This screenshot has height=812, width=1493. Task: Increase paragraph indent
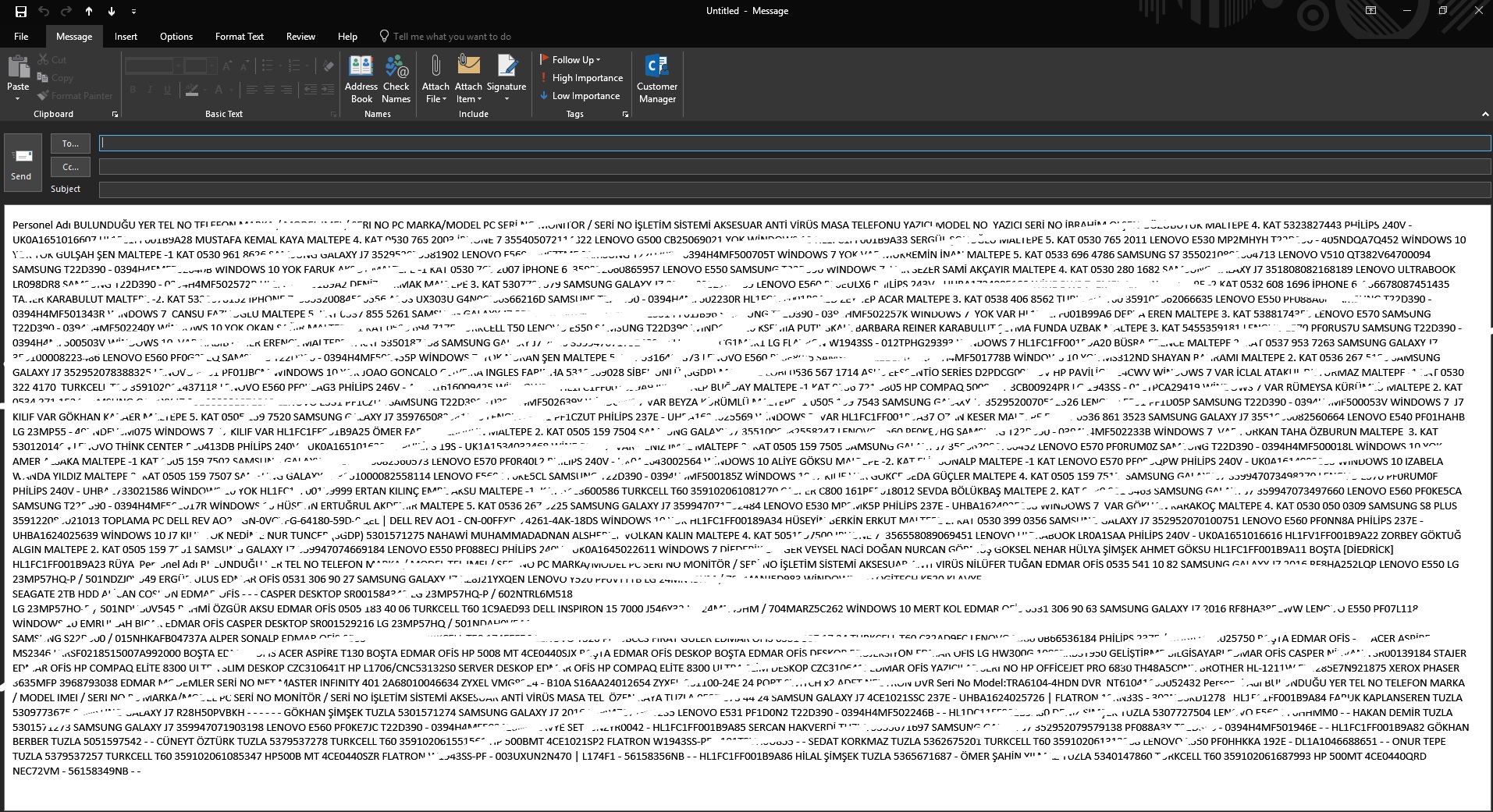pos(329,90)
